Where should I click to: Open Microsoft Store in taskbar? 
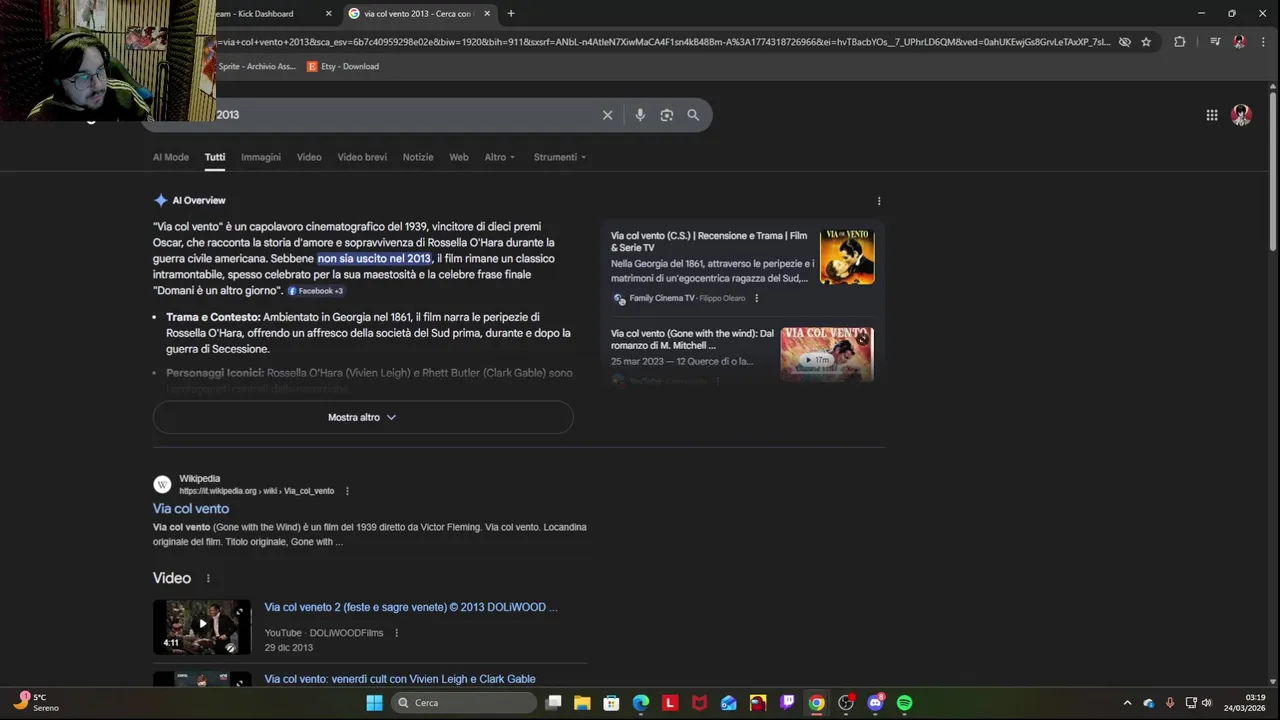point(611,703)
